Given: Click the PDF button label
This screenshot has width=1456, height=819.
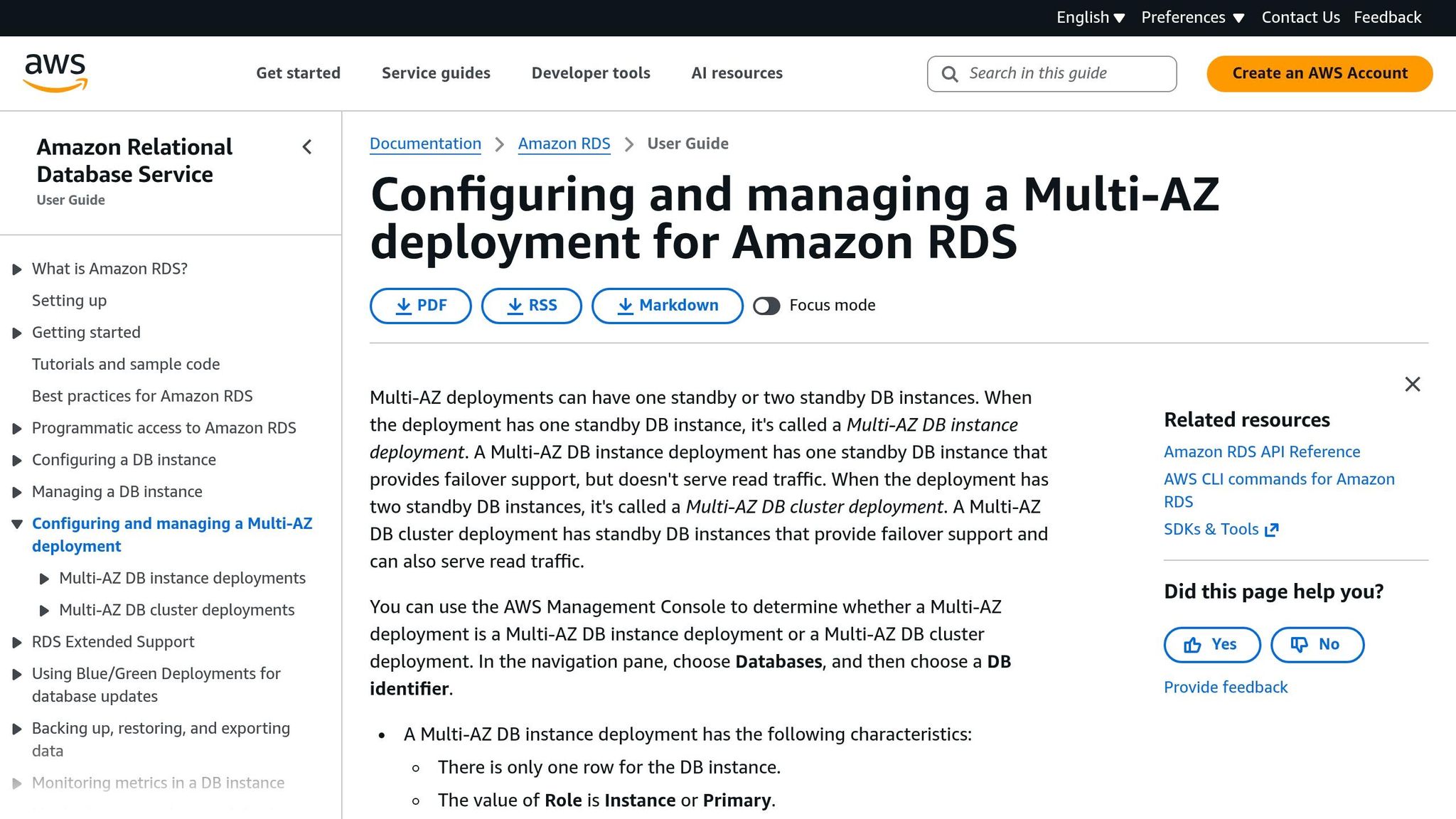Looking at the screenshot, I should (x=432, y=306).
